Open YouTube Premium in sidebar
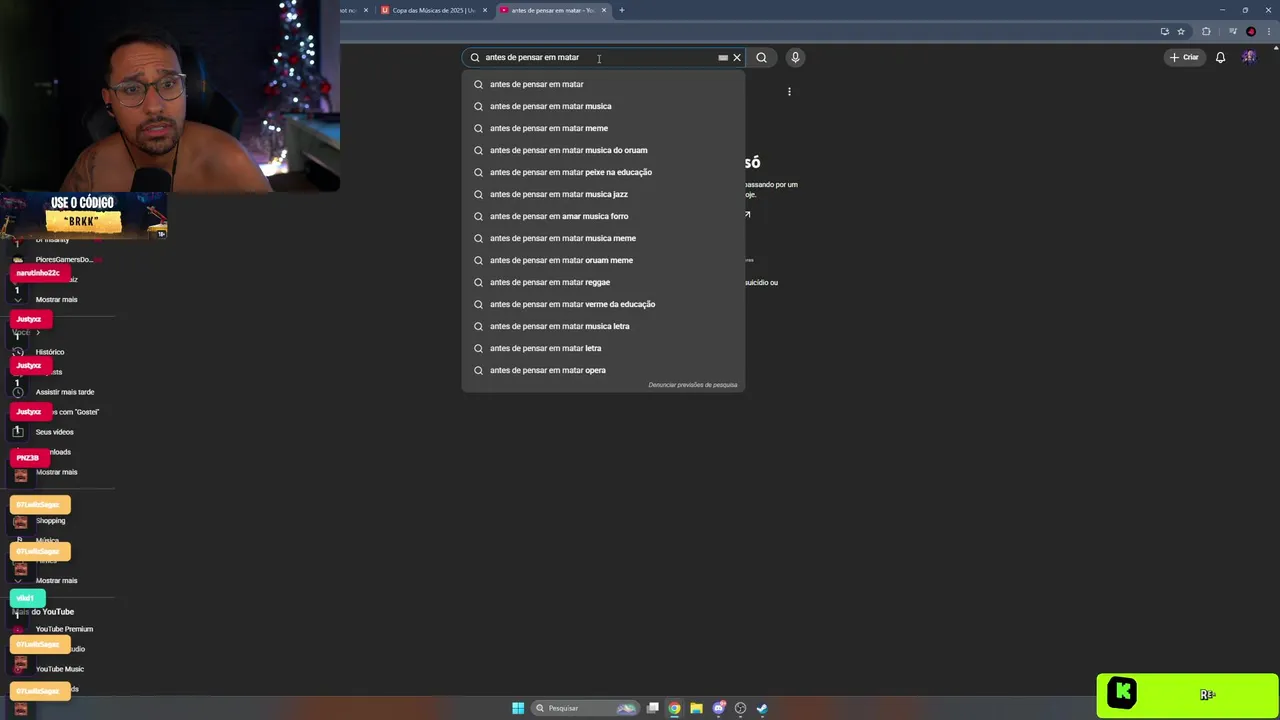This screenshot has height=720, width=1280. point(64,629)
